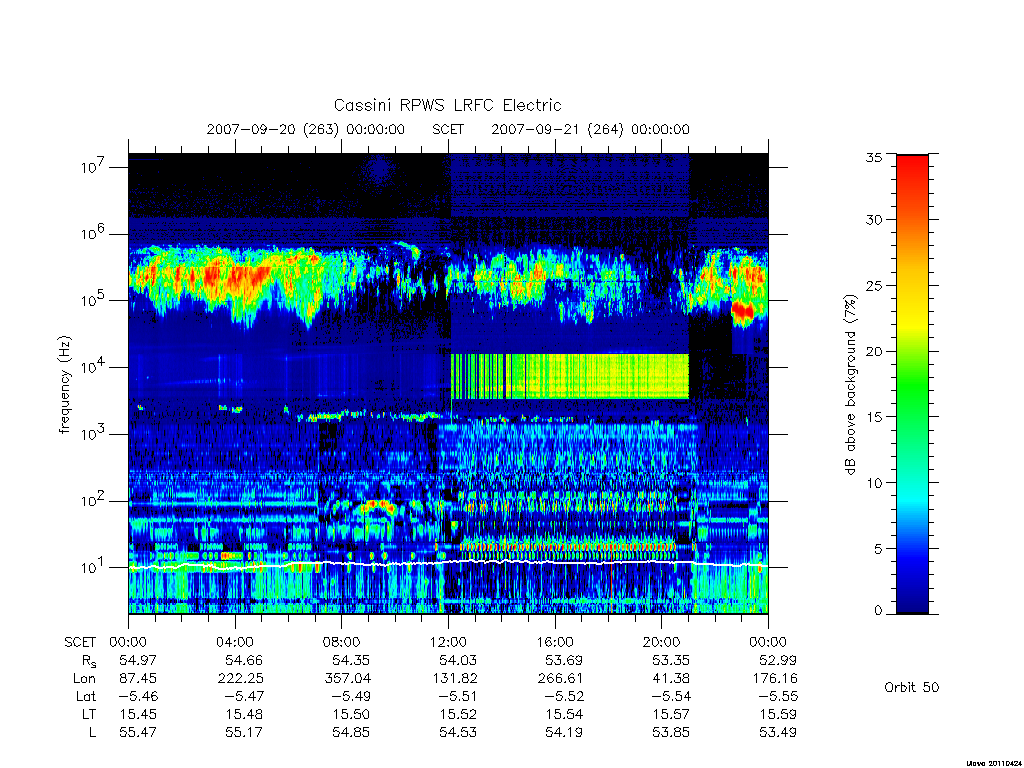
Task: Click the 10^2 frequency tick label
Action: point(94,501)
